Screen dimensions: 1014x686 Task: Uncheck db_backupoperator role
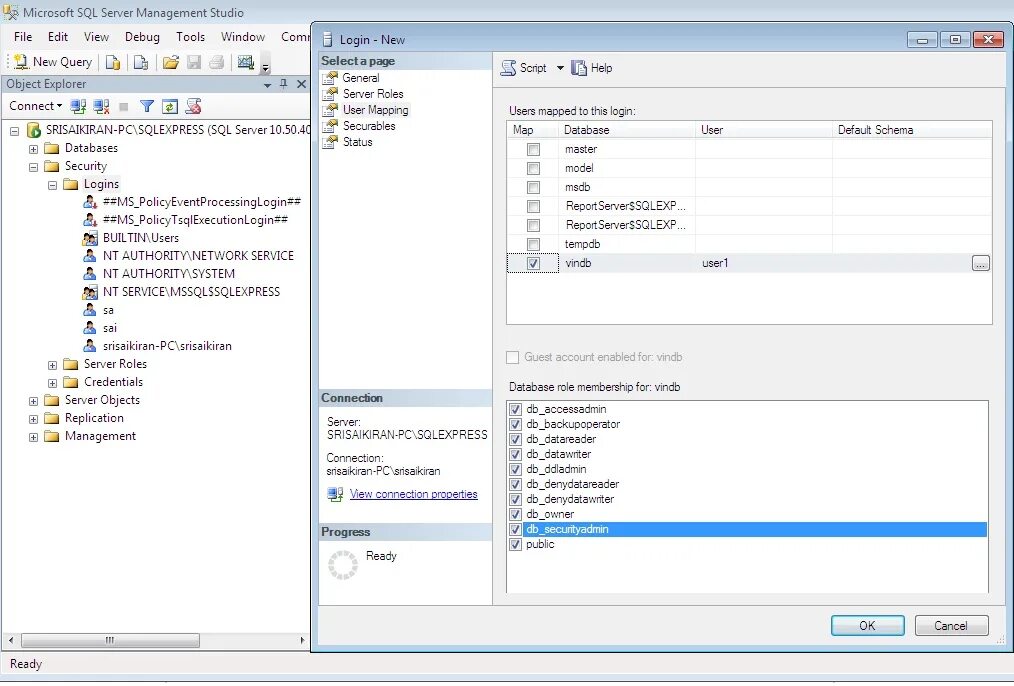click(515, 425)
